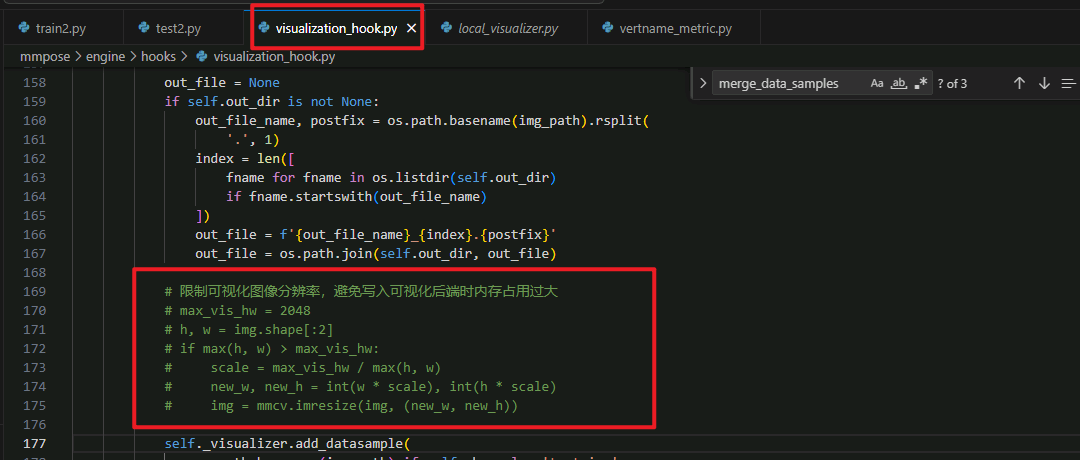Viewport: 1080px width, 460px height.
Task: Open the vertname_metric.py tab
Action: [x=675, y=28]
